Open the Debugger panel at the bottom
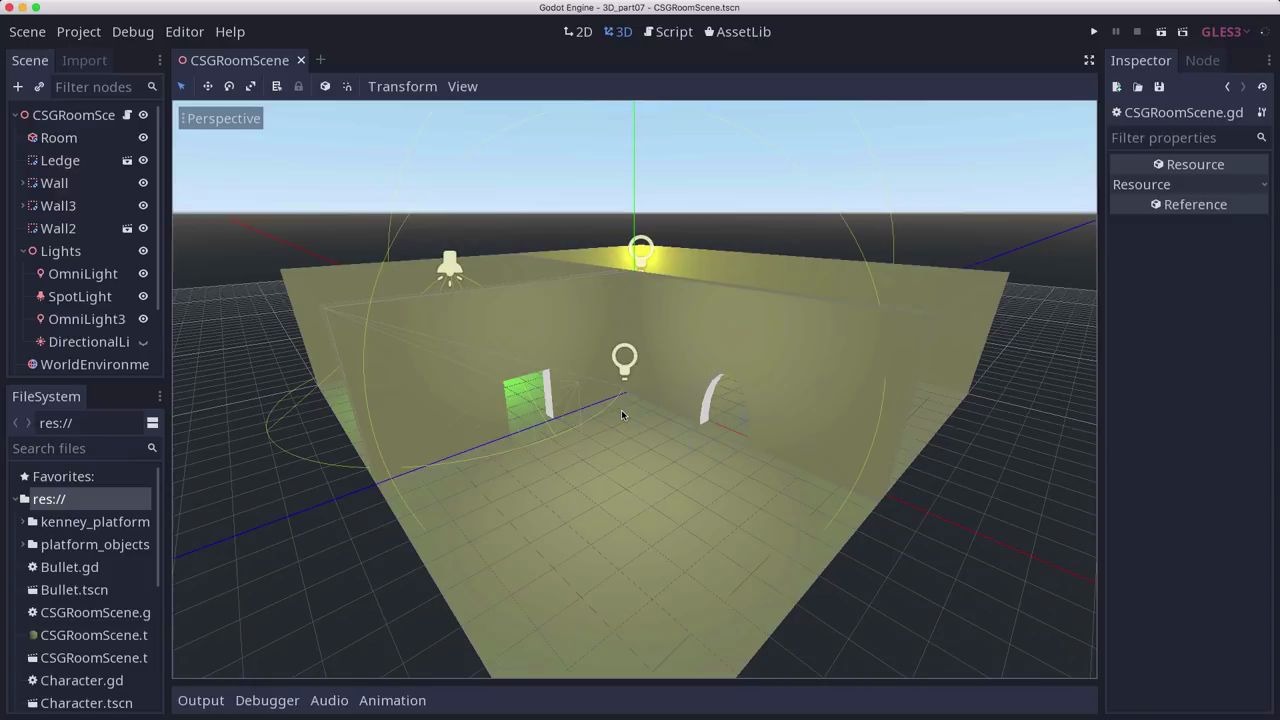Viewport: 1280px width, 720px height. [x=266, y=700]
